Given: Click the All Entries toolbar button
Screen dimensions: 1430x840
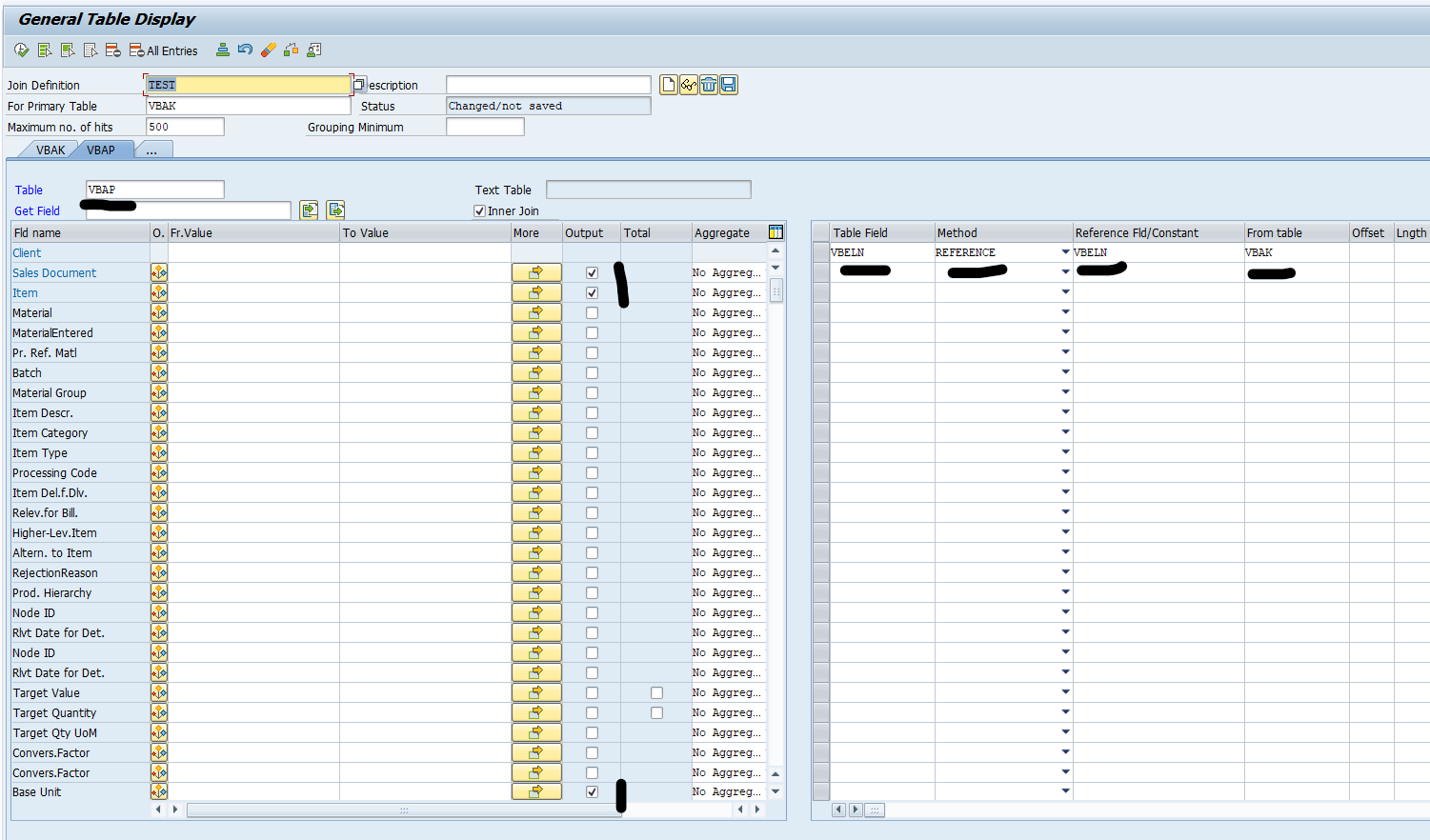Looking at the screenshot, I should click(x=164, y=50).
